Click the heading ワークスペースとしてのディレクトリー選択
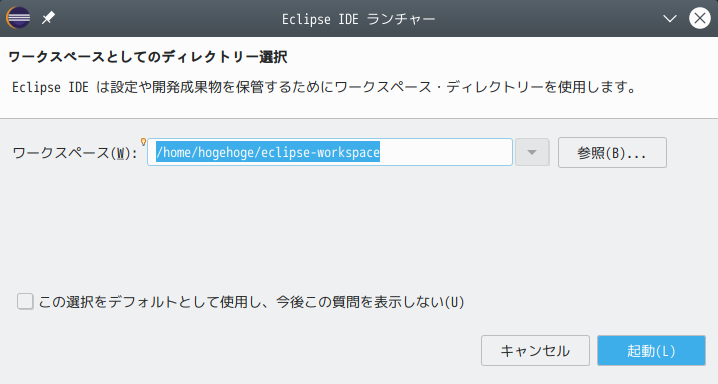Viewport: 718px width, 384px height. [147, 57]
